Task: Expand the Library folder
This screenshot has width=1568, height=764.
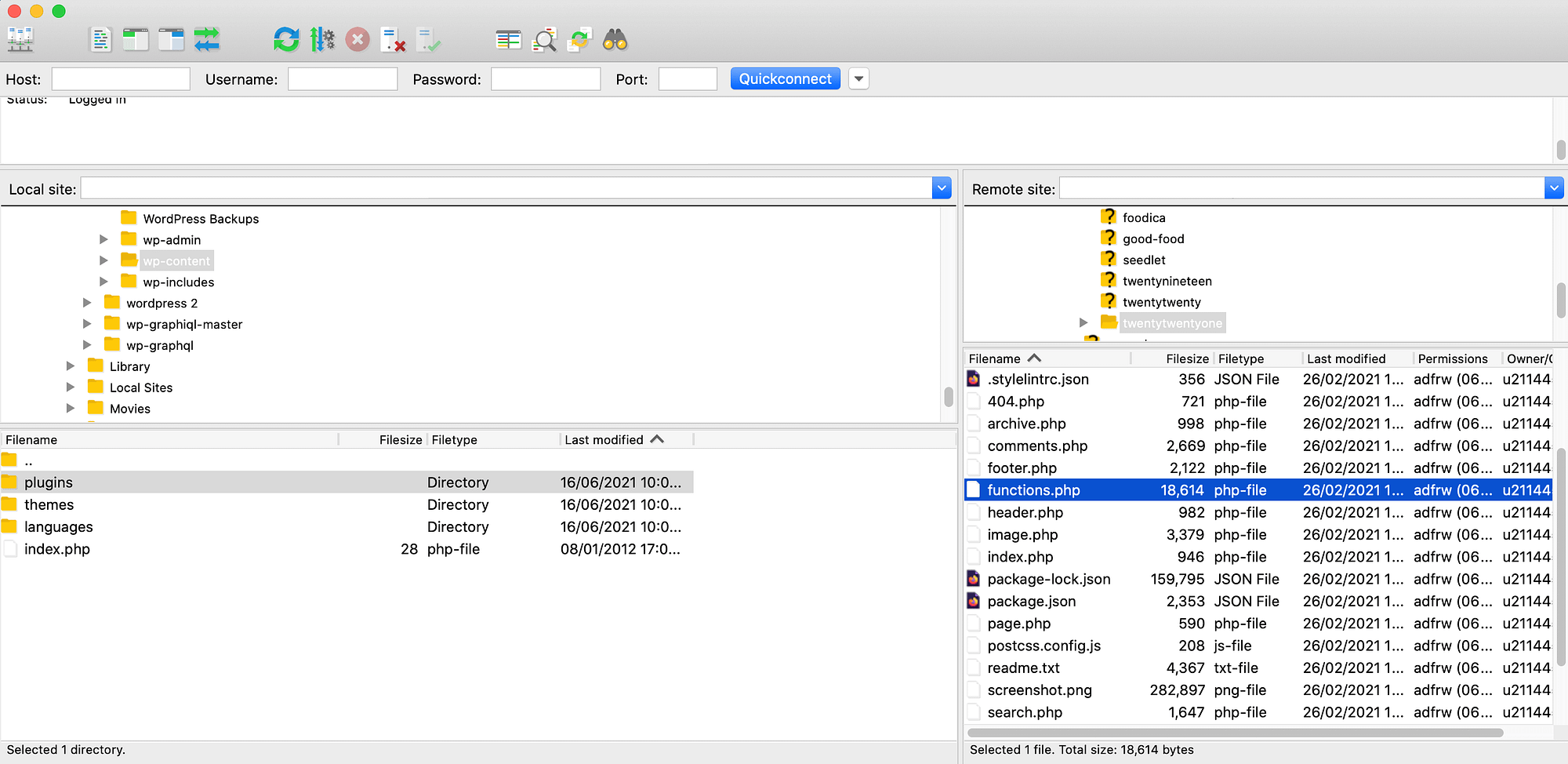Action: tap(71, 366)
